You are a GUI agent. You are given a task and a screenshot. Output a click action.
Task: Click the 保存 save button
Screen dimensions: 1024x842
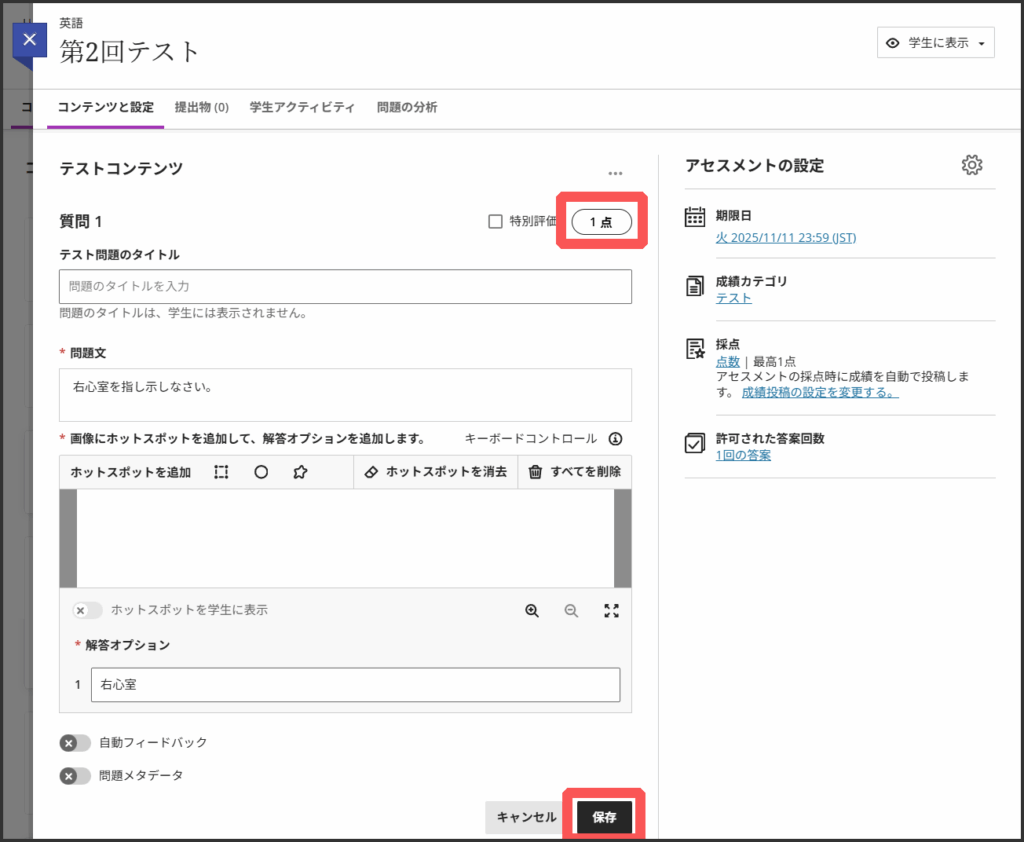604,817
